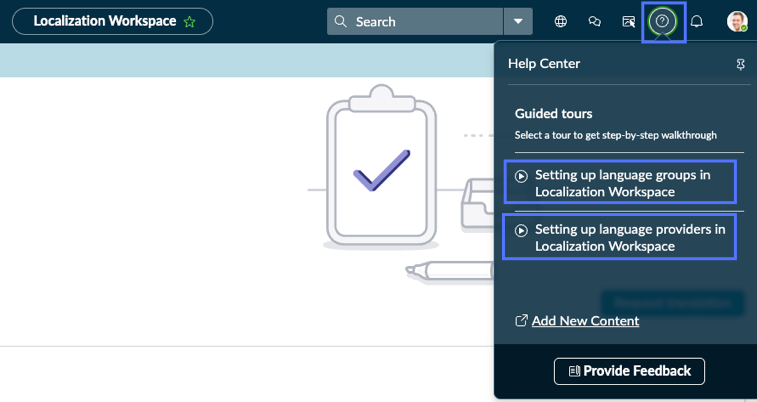The width and height of the screenshot is (757, 402).
Task: Open the chat conversations icon
Action: pyautogui.click(x=595, y=21)
